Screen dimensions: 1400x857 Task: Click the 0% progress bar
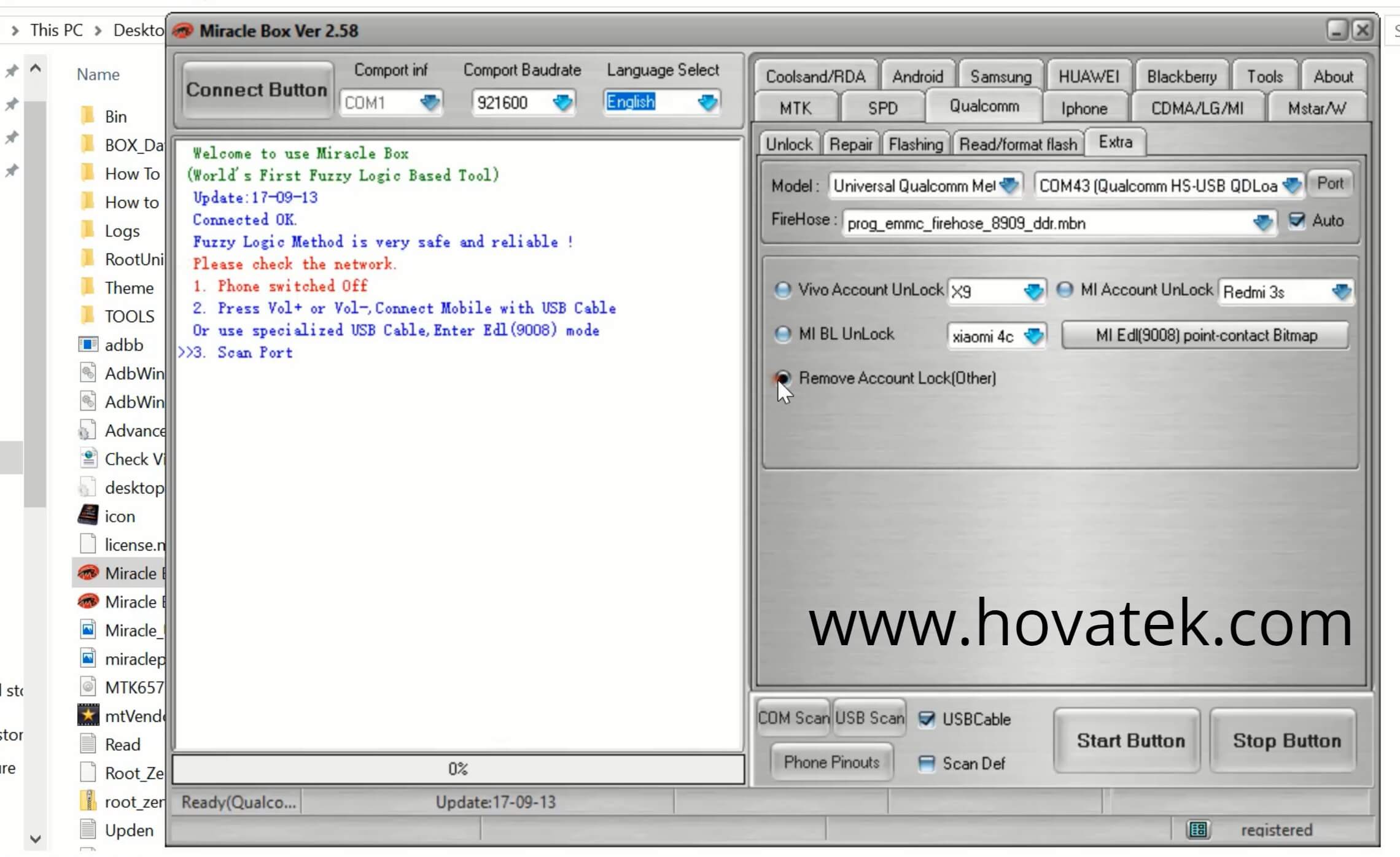[x=458, y=769]
